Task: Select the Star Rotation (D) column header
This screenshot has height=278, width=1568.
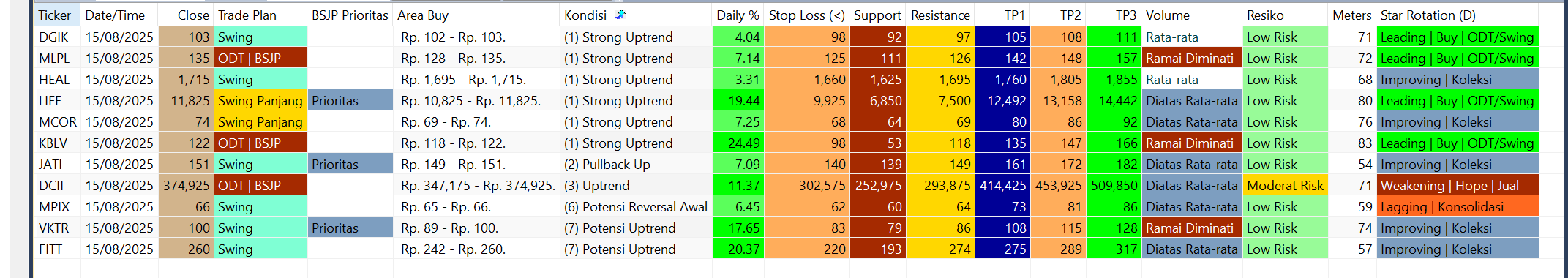Action: [1458, 15]
